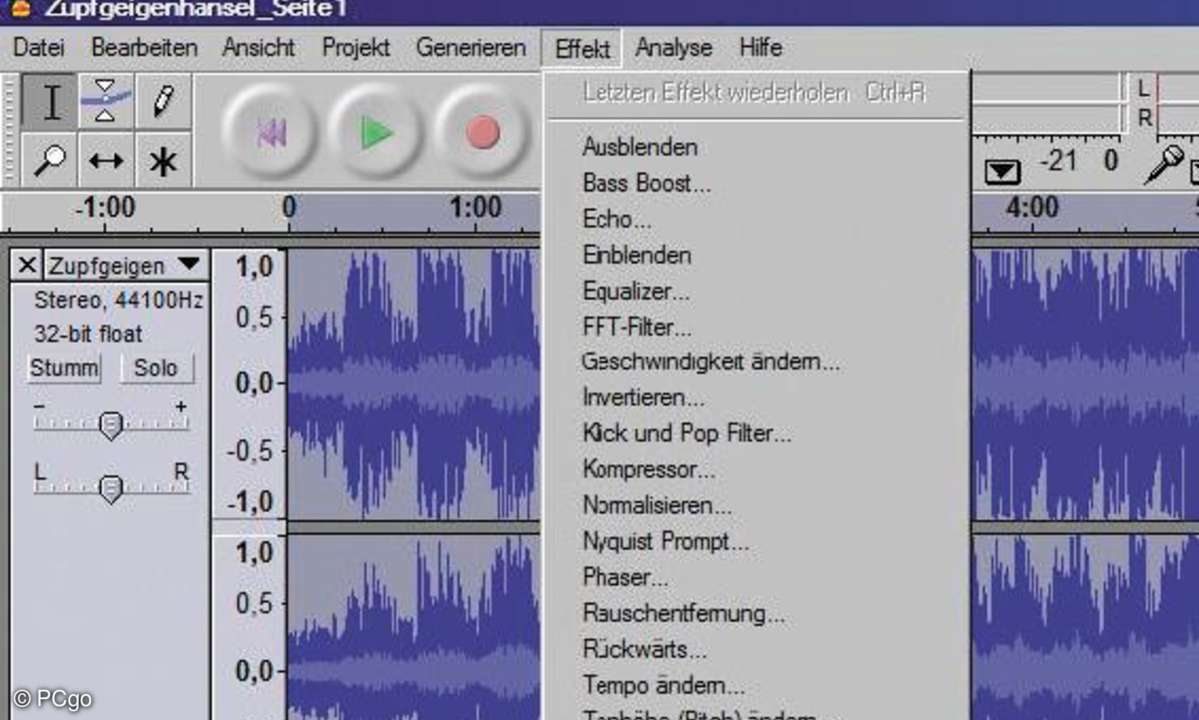This screenshot has height=720, width=1199.
Task: Open the Datei menu
Action: click(x=38, y=47)
